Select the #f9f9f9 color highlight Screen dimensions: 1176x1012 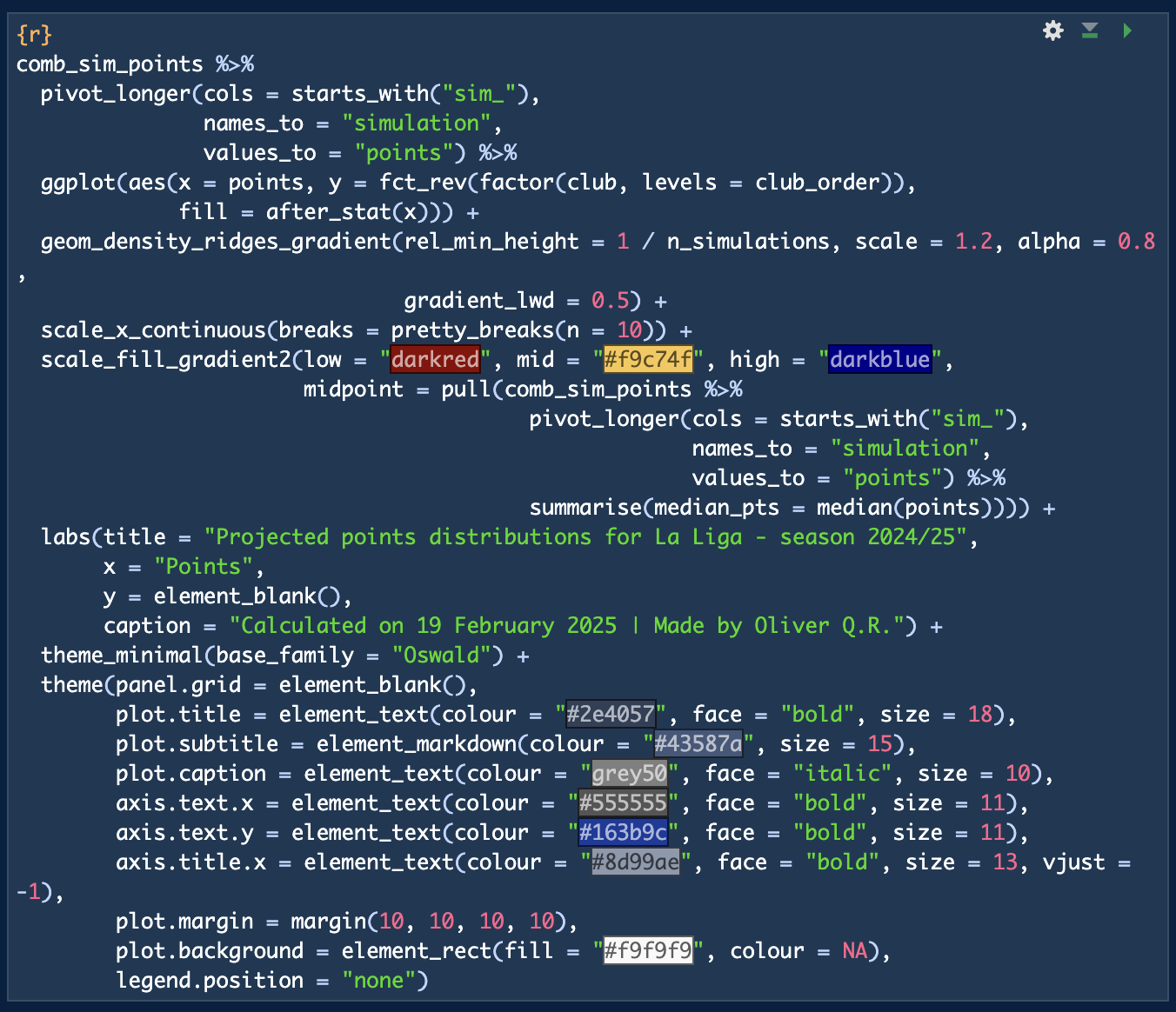(x=648, y=950)
